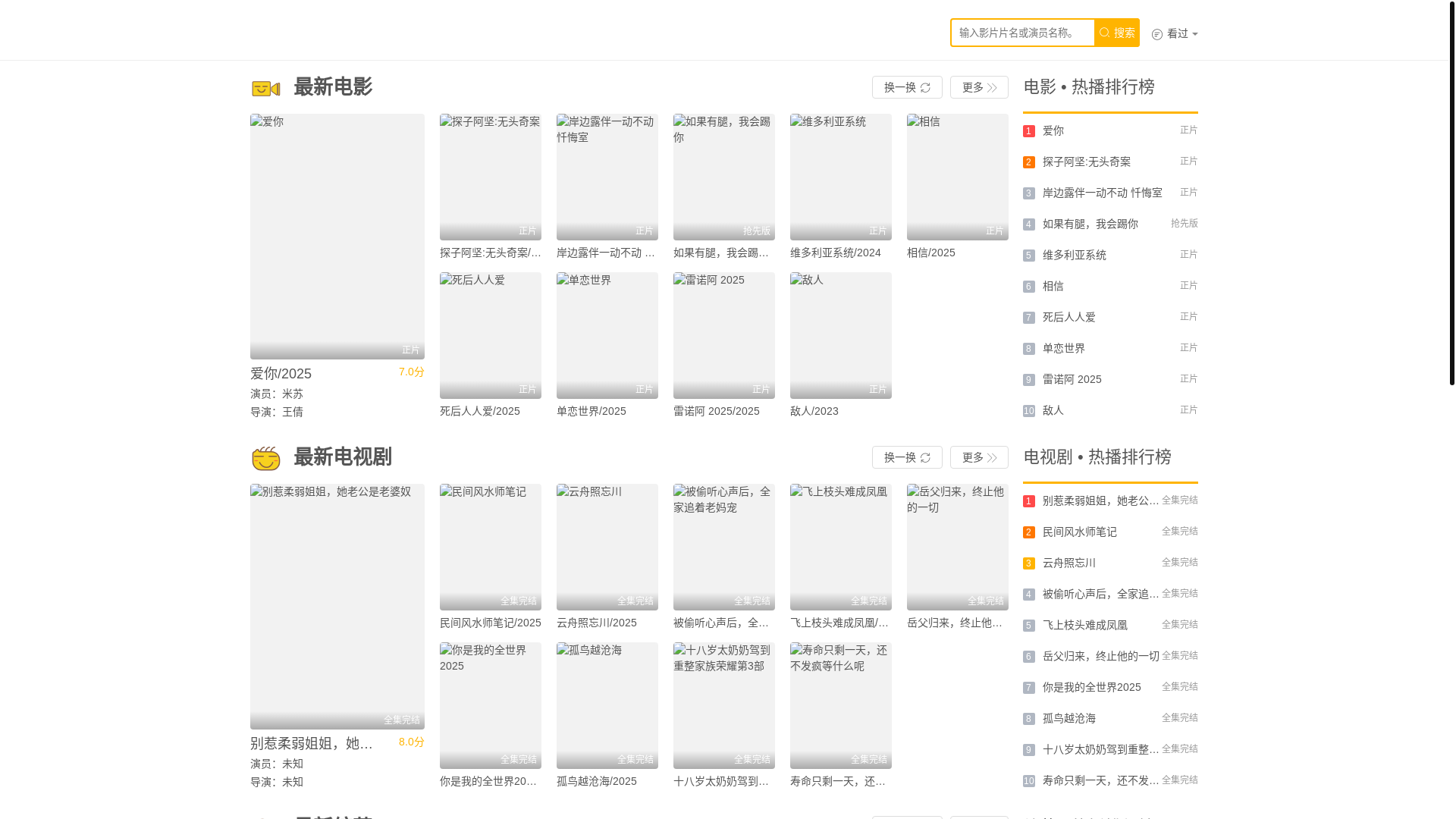This screenshot has width=1456, height=819.
Task: Click the 民间风水师笔记/2025 title link
Action: (x=491, y=623)
